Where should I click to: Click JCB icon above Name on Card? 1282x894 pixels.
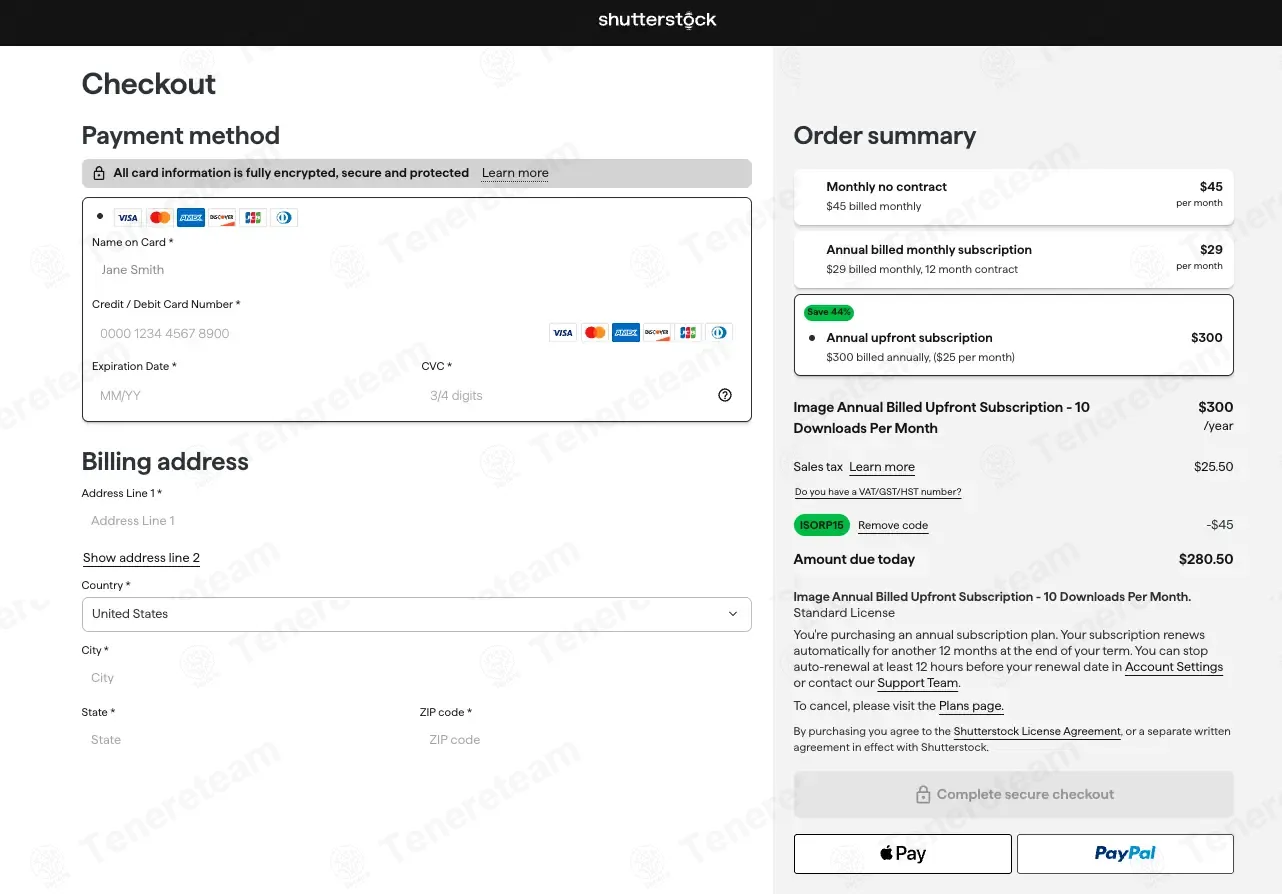253,218
